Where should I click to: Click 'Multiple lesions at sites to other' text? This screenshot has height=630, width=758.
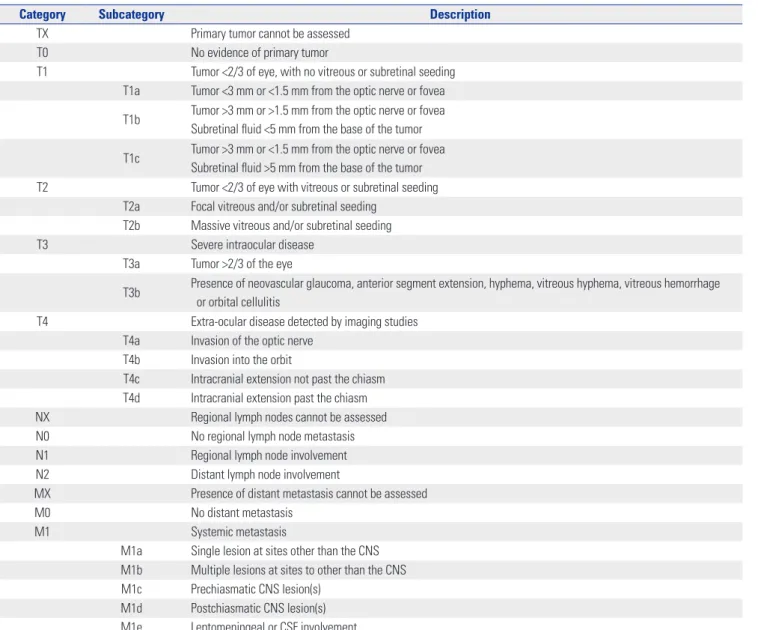(298, 570)
